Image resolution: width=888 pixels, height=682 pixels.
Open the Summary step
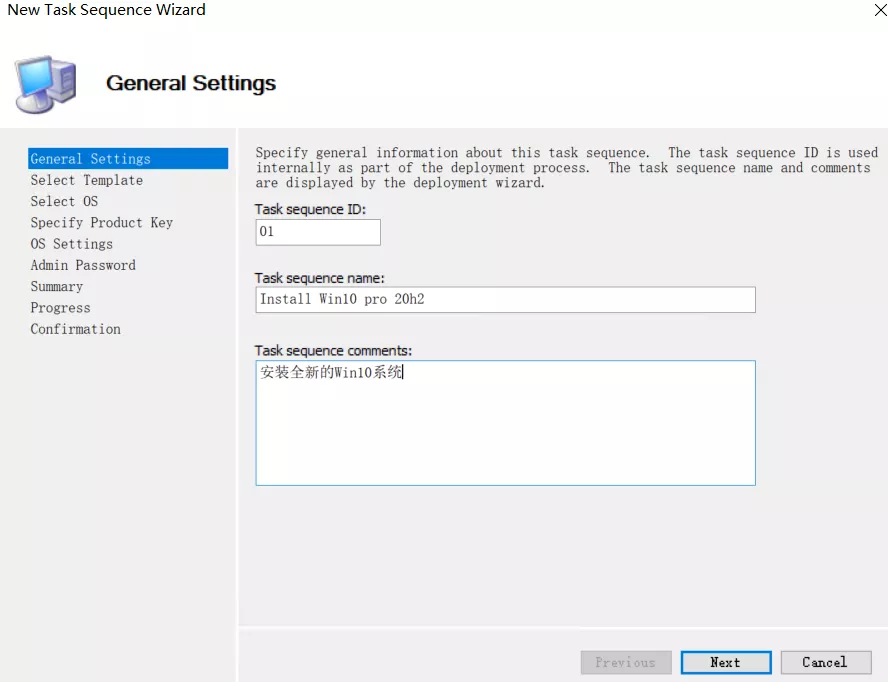(56, 286)
